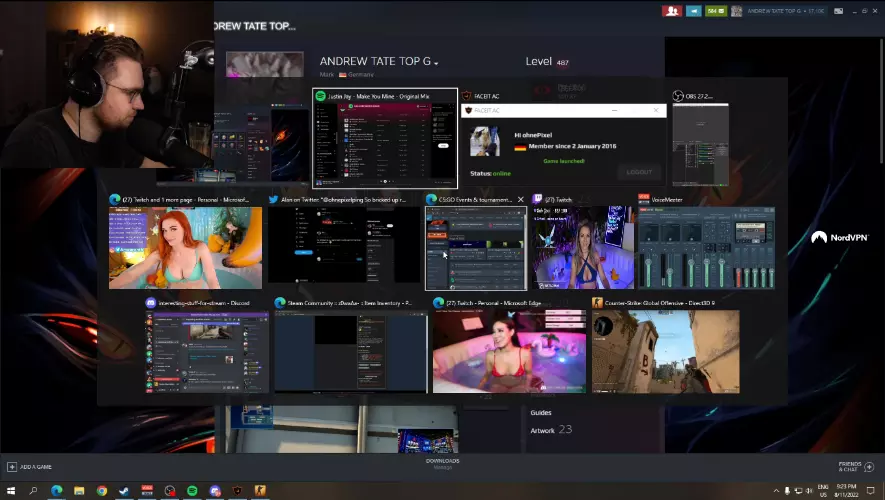This screenshot has height=500, width=885.
Task: Open the notification center icon
Action: 872,491
